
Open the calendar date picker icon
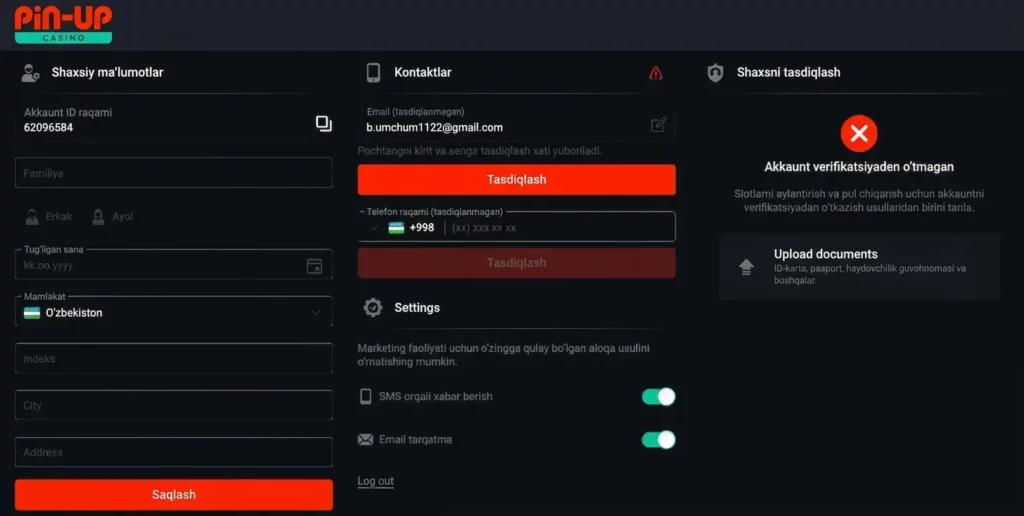click(314, 266)
